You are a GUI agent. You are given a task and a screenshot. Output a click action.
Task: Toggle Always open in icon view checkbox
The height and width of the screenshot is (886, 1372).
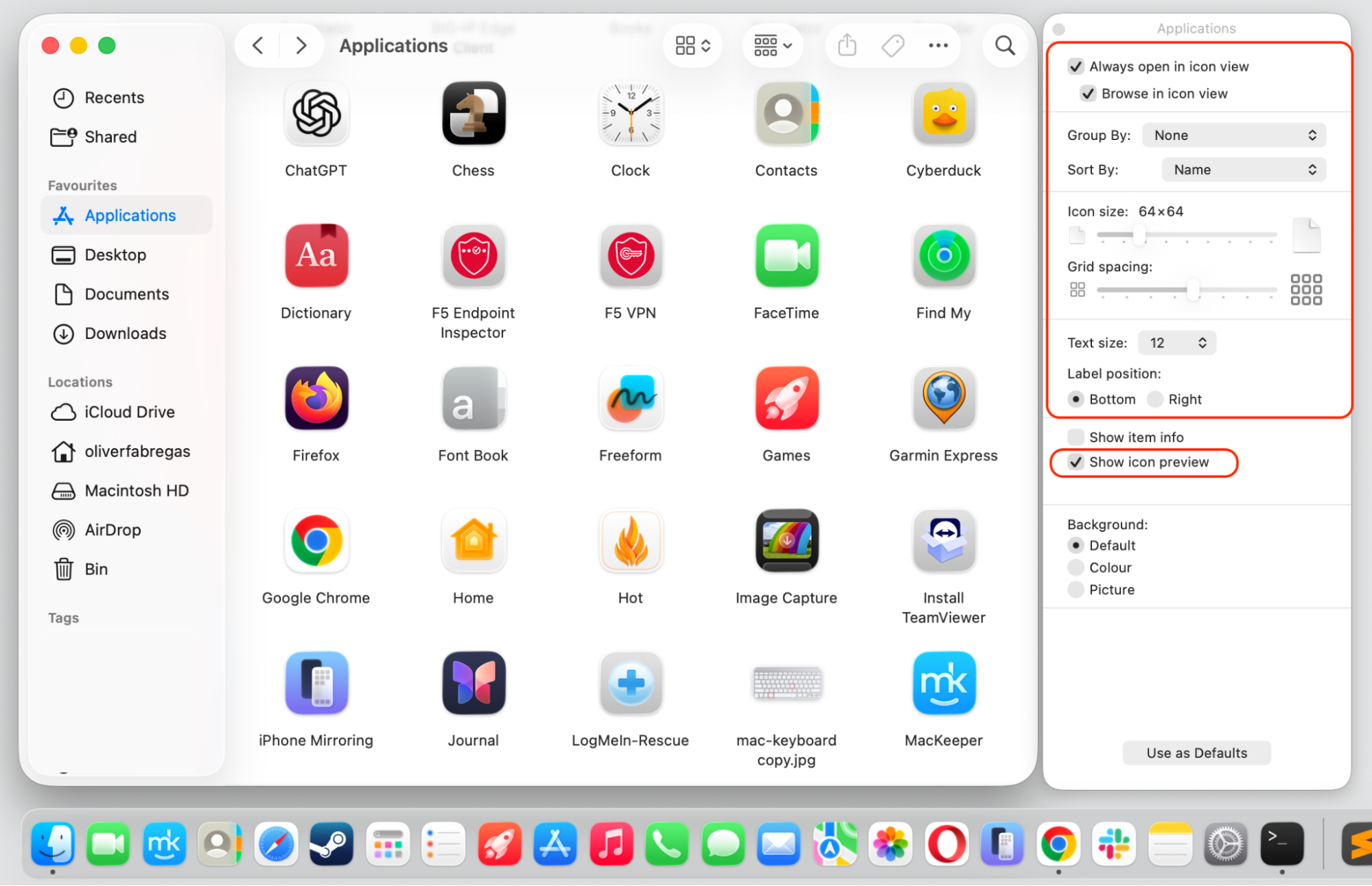pos(1075,67)
